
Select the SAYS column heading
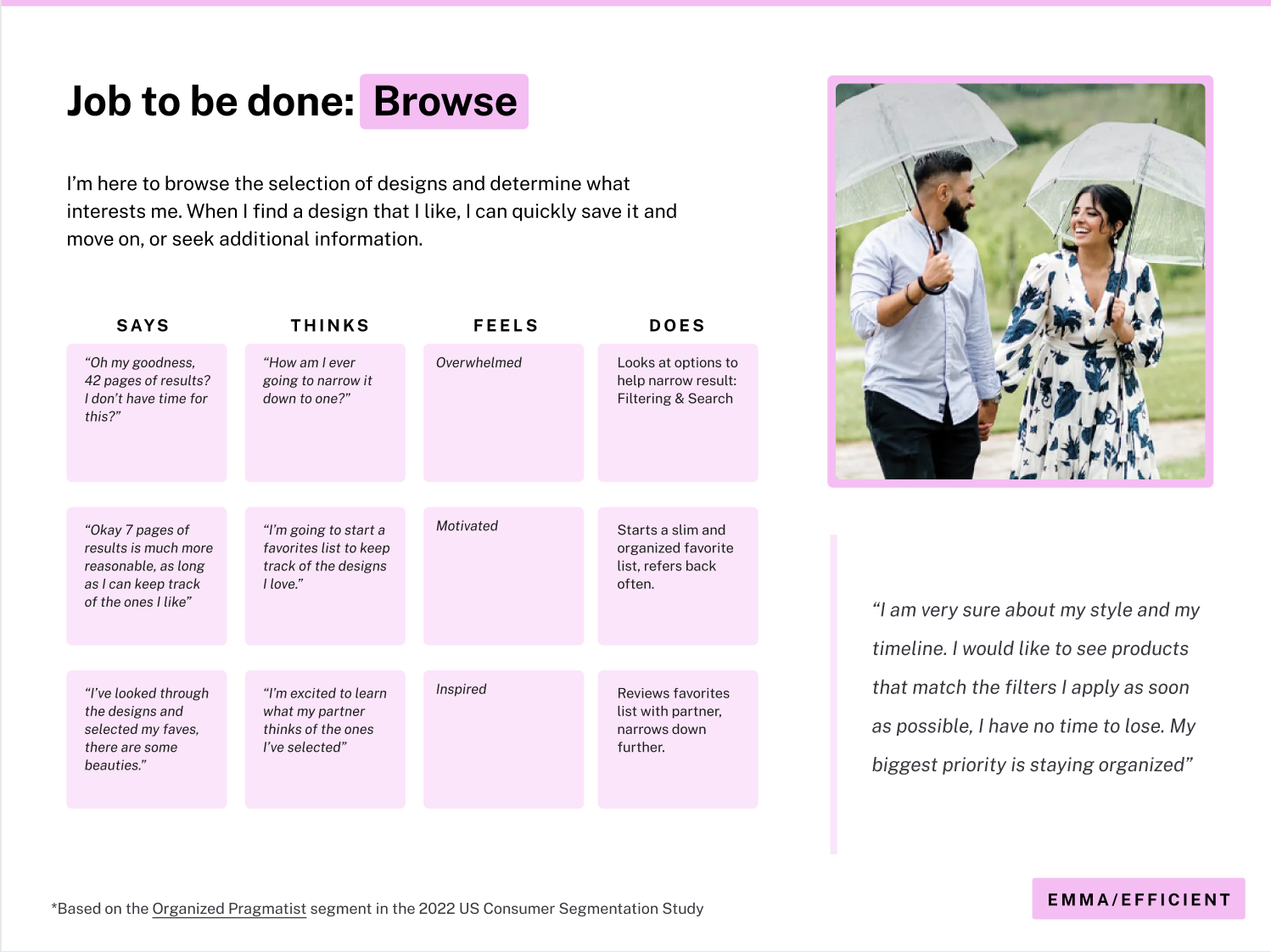point(143,326)
